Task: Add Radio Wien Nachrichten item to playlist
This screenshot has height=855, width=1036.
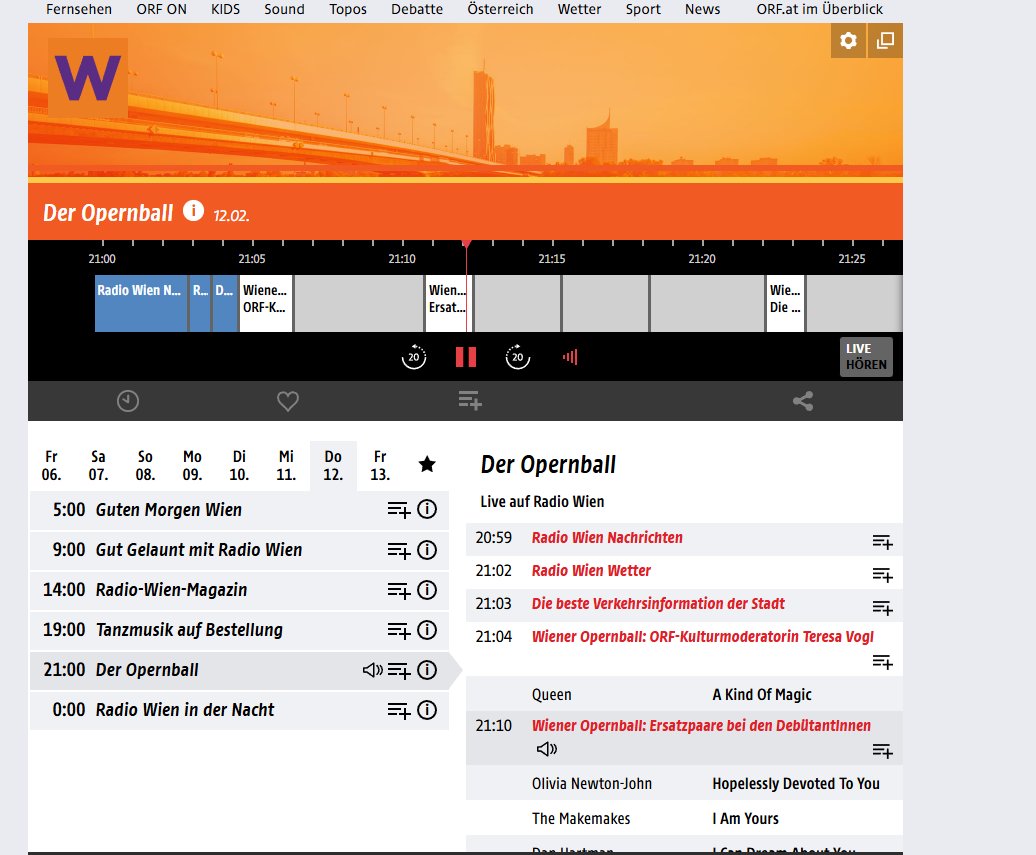Action: (882, 542)
